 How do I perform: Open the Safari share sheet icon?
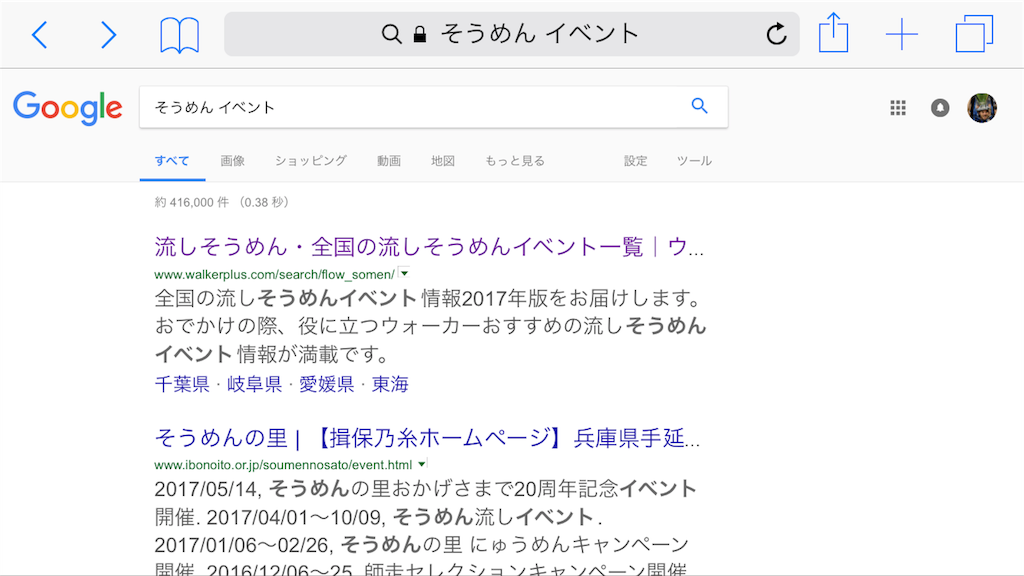(833, 33)
